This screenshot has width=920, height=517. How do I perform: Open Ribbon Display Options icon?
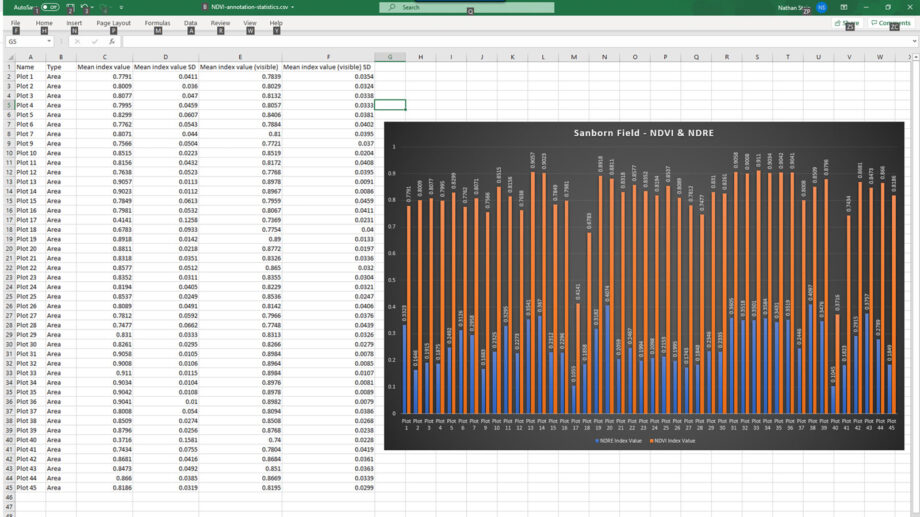(x=844, y=8)
